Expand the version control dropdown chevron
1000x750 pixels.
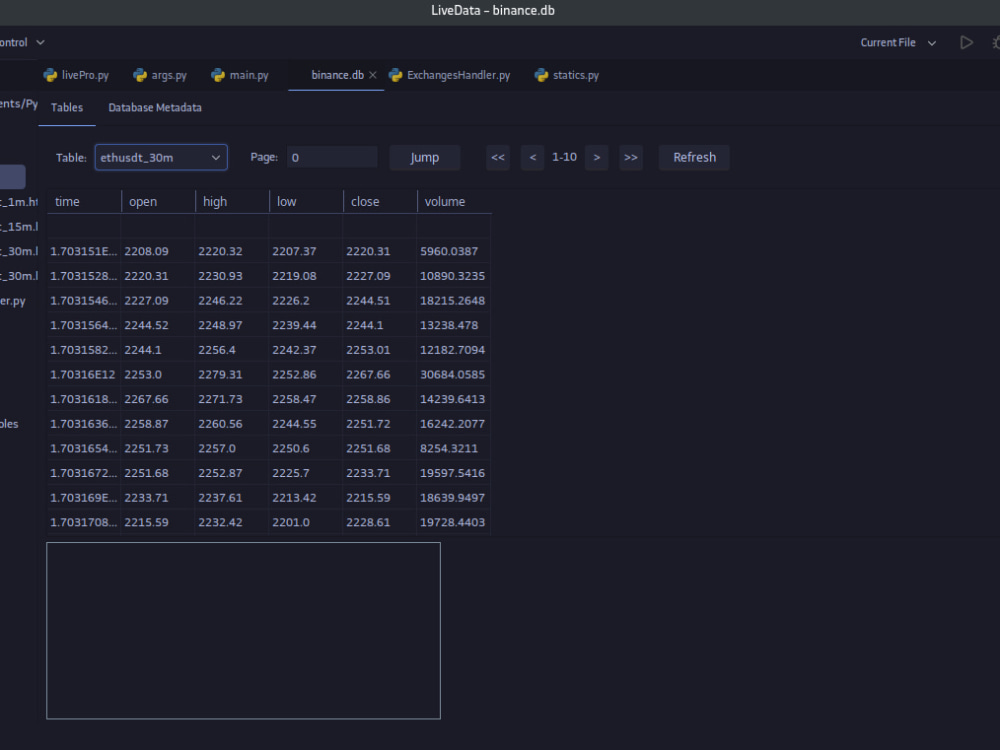(40, 43)
